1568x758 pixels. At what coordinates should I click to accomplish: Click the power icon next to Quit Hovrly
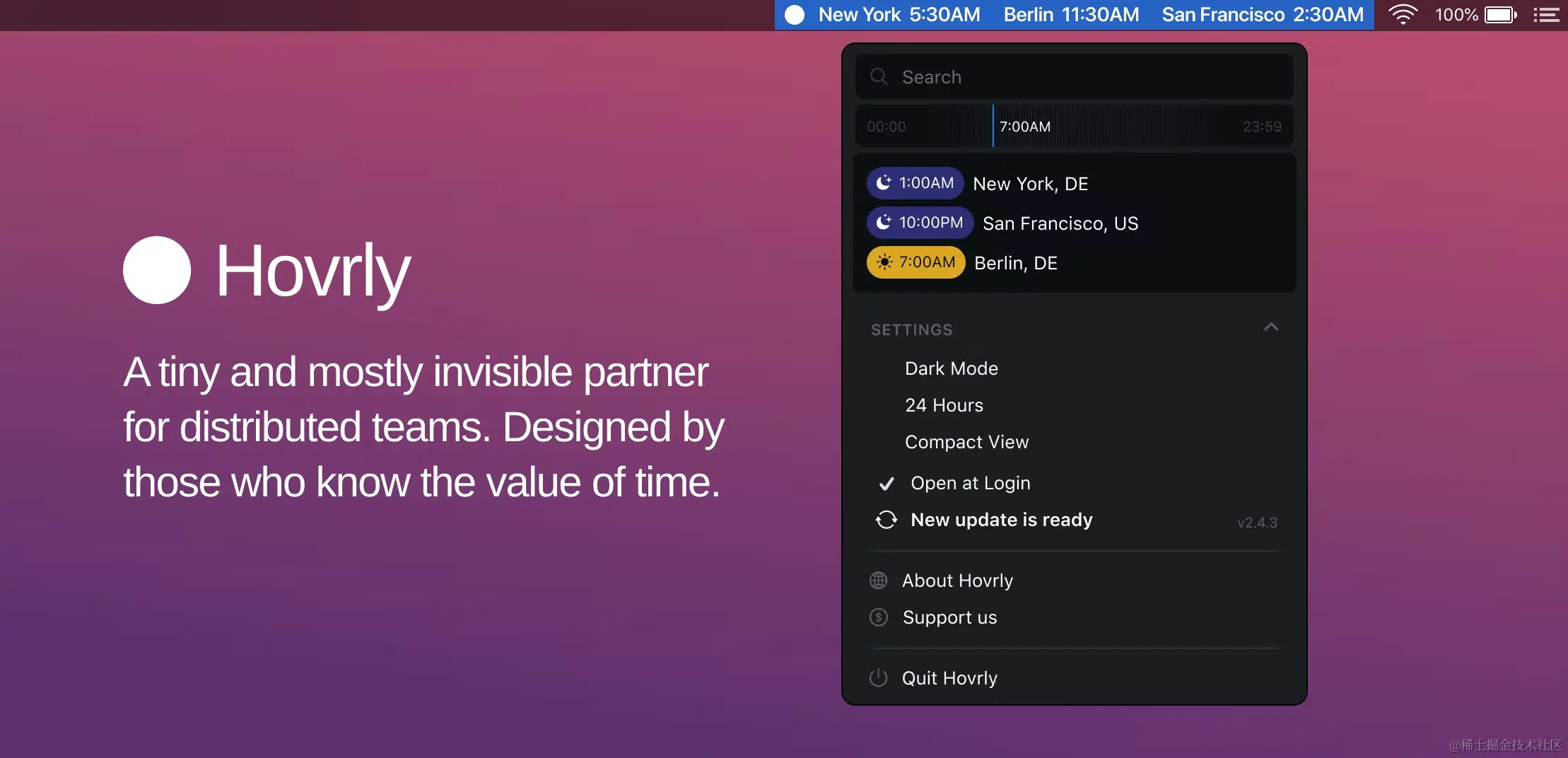[x=878, y=677]
